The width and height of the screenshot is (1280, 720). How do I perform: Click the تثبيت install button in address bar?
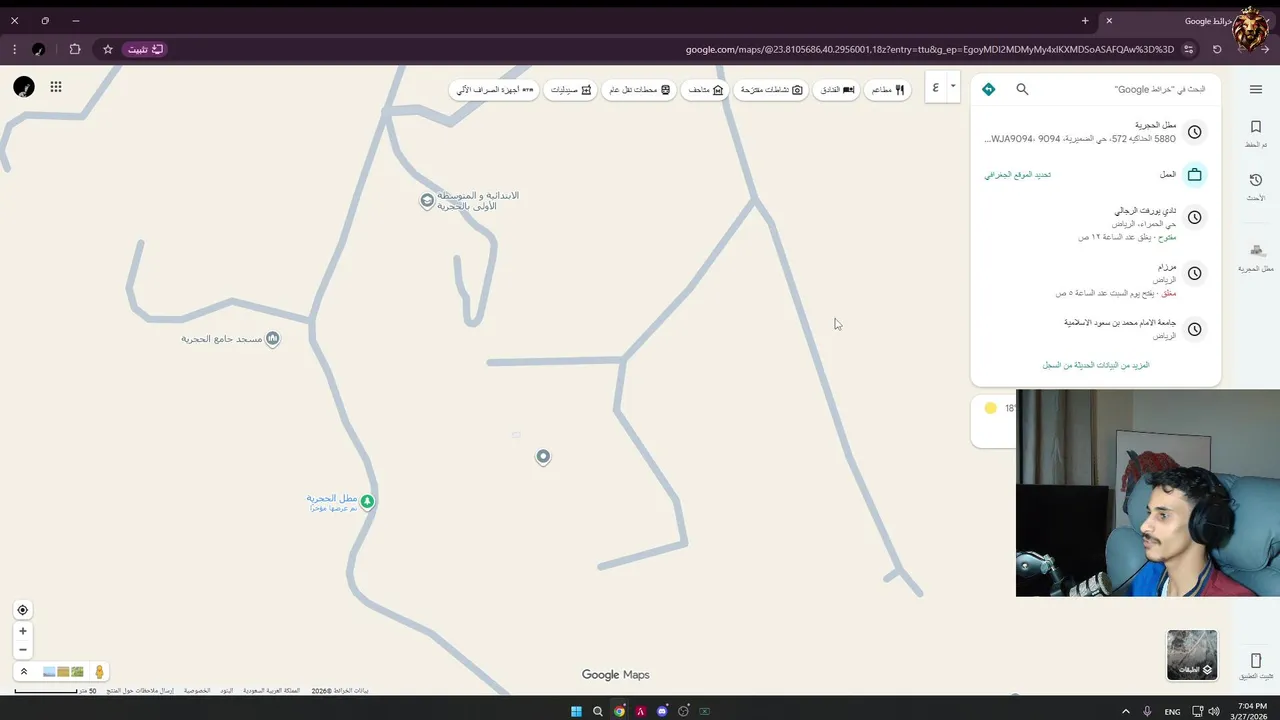[144, 49]
